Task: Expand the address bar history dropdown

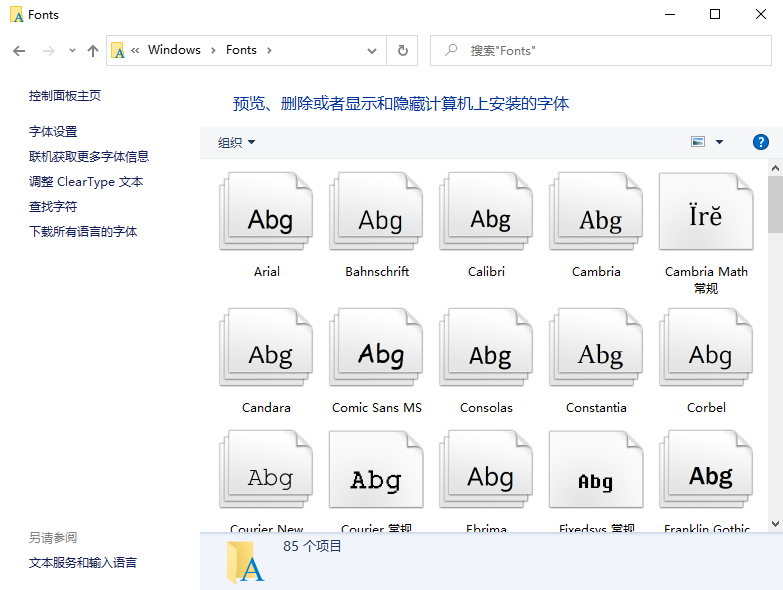Action: click(372, 50)
